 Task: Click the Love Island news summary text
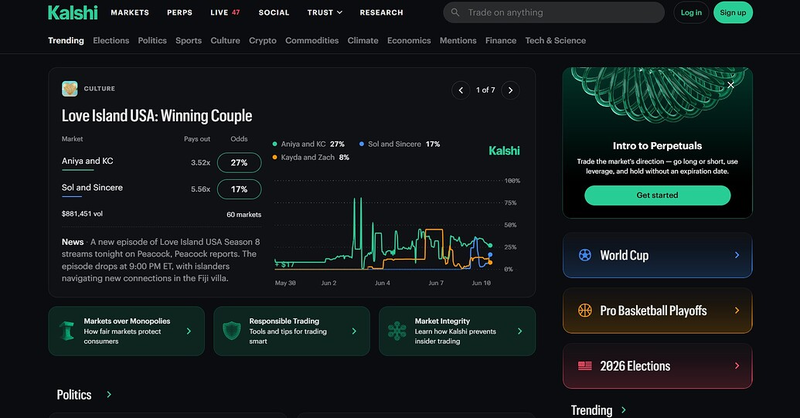(161, 260)
